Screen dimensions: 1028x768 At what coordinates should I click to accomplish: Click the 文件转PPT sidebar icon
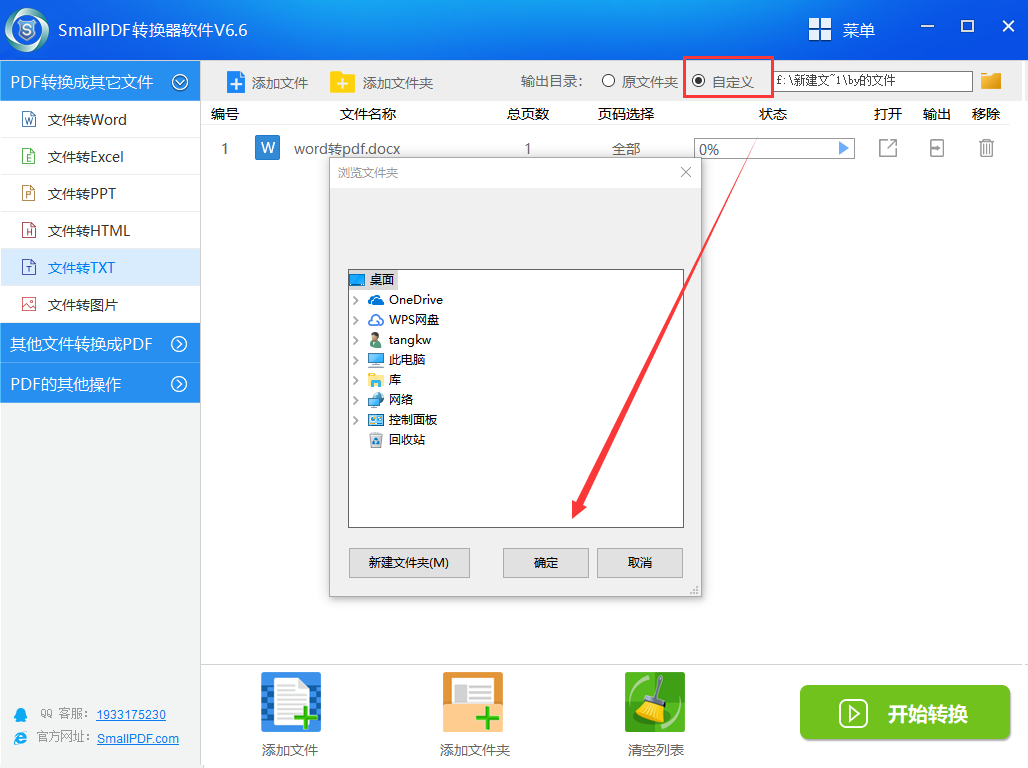(x=29, y=193)
